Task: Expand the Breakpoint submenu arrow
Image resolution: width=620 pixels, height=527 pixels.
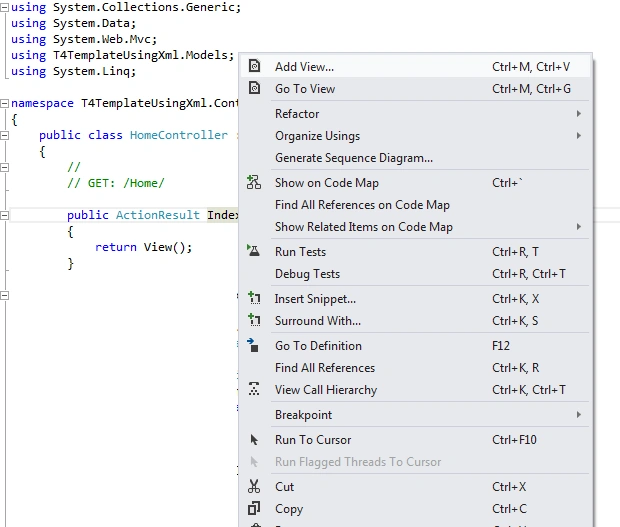Action: coord(579,415)
